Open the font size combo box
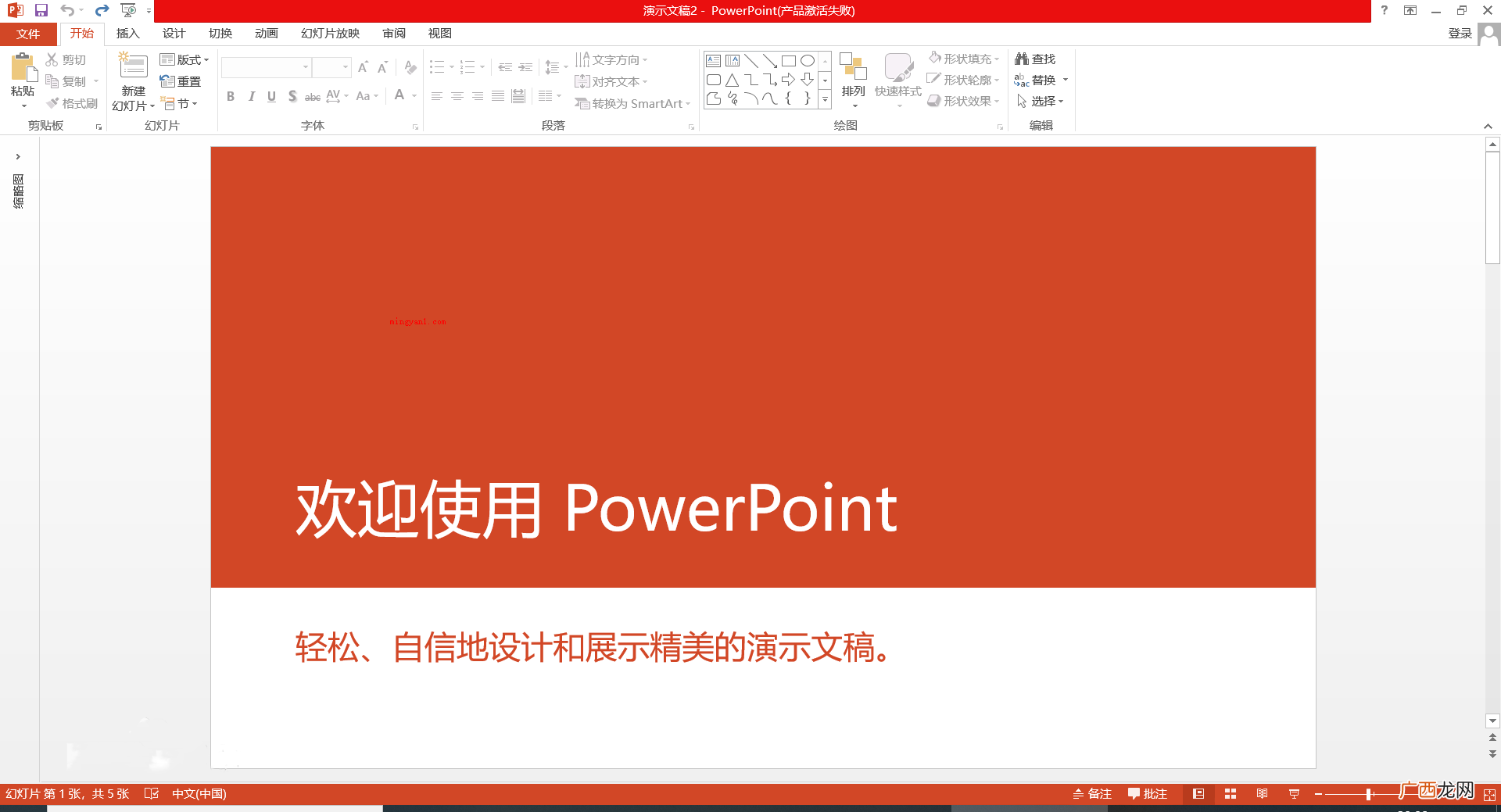This screenshot has height=812, width=1501. point(331,67)
